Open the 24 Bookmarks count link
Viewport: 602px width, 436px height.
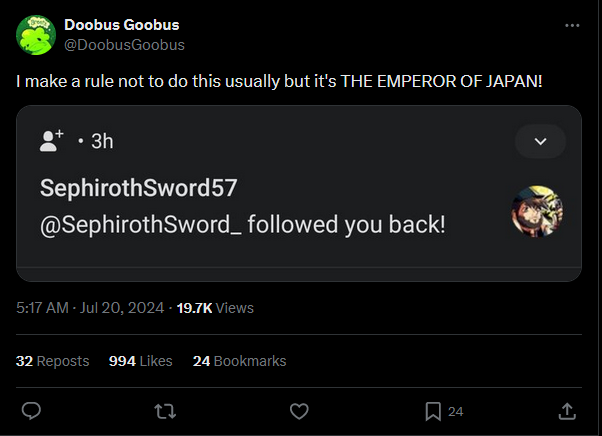tap(240, 361)
